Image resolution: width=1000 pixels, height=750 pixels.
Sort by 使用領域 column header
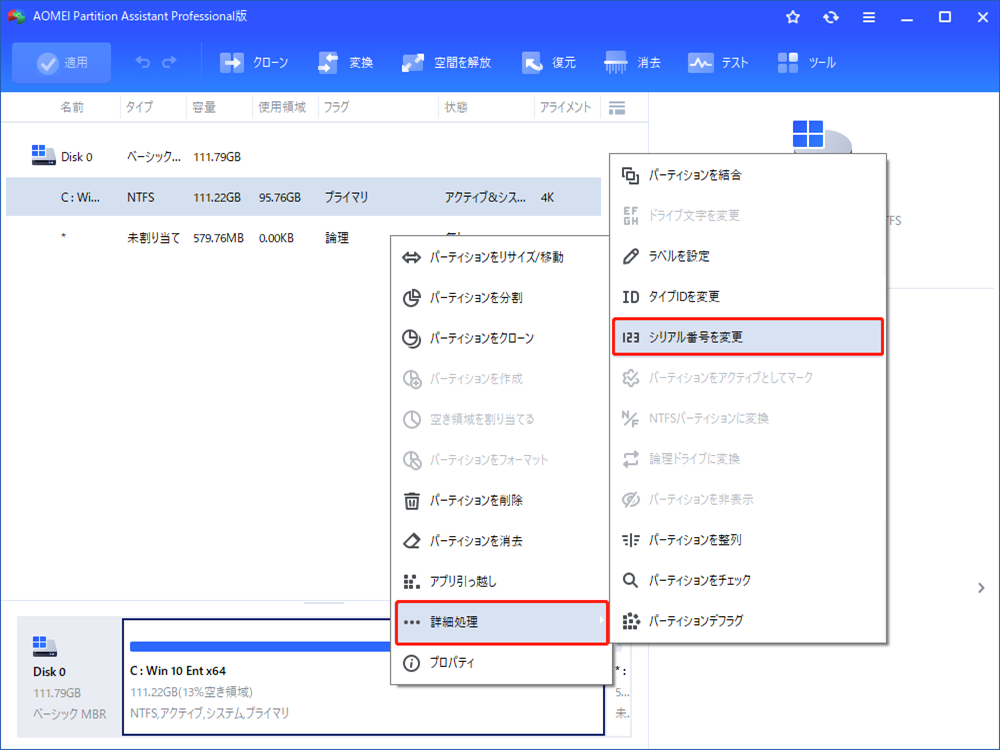pos(282,107)
